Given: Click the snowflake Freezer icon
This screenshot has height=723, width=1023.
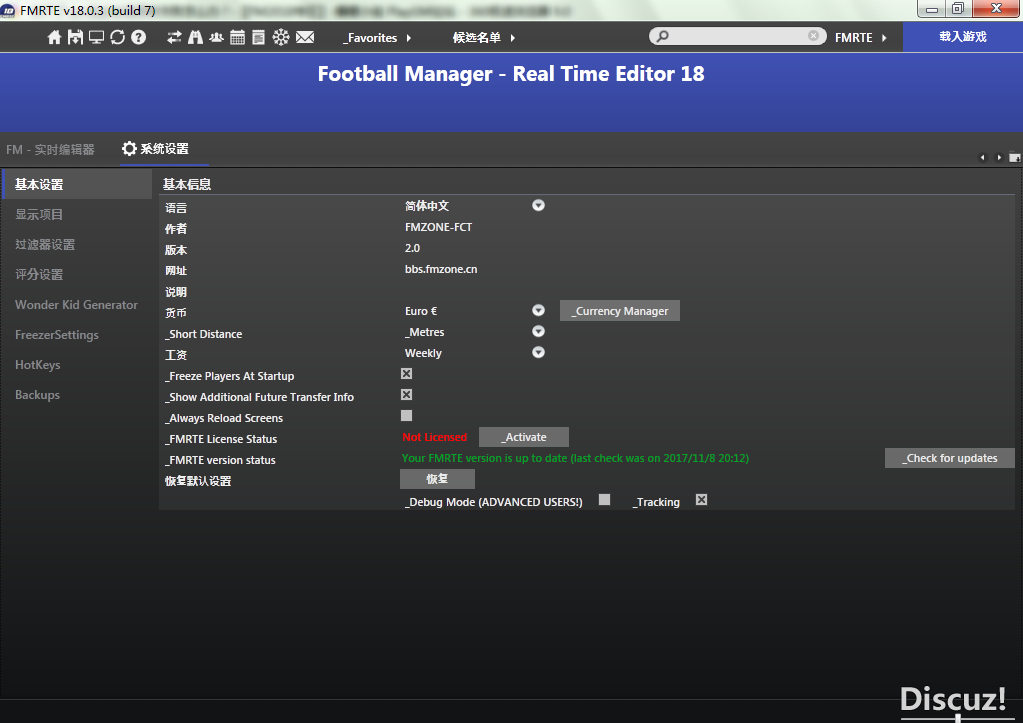Looking at the screenshot, I should (x=281, y=37).
